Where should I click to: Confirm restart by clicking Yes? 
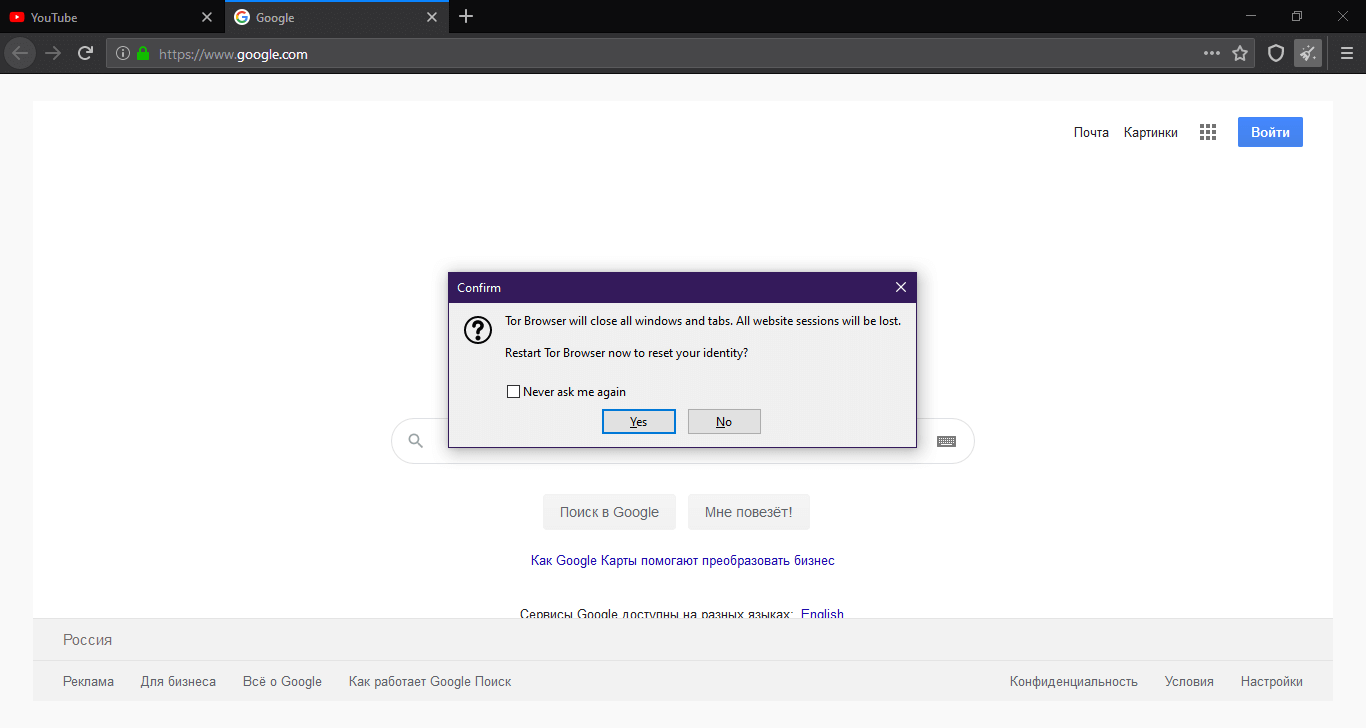[x=639, y=422]
